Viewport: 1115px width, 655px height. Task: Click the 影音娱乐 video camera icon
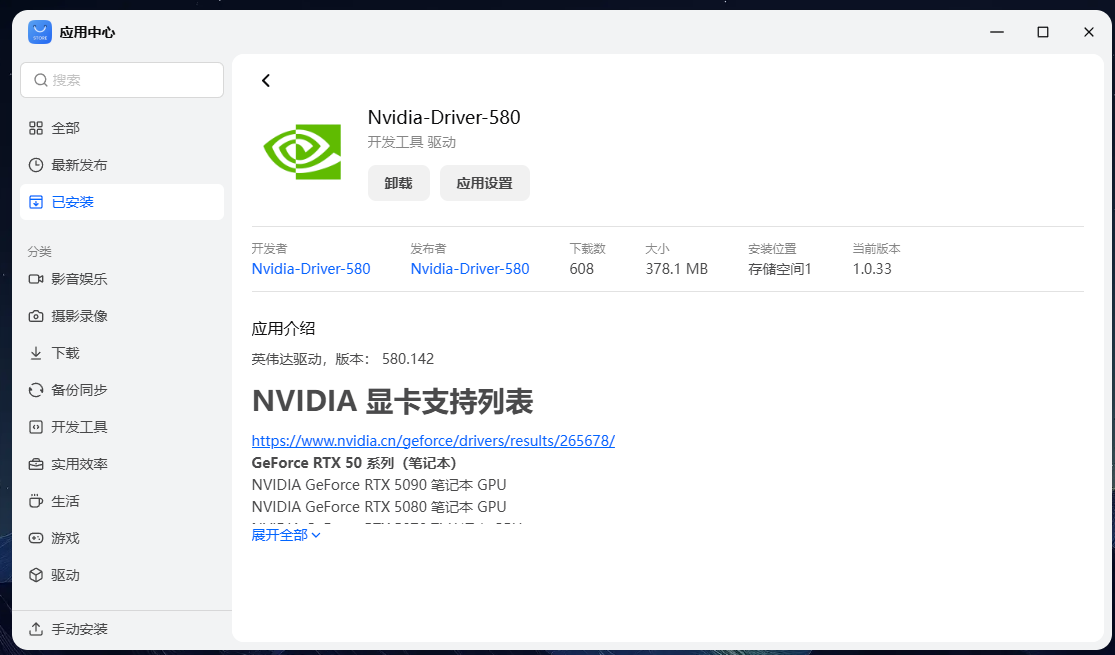click(36, 279)
